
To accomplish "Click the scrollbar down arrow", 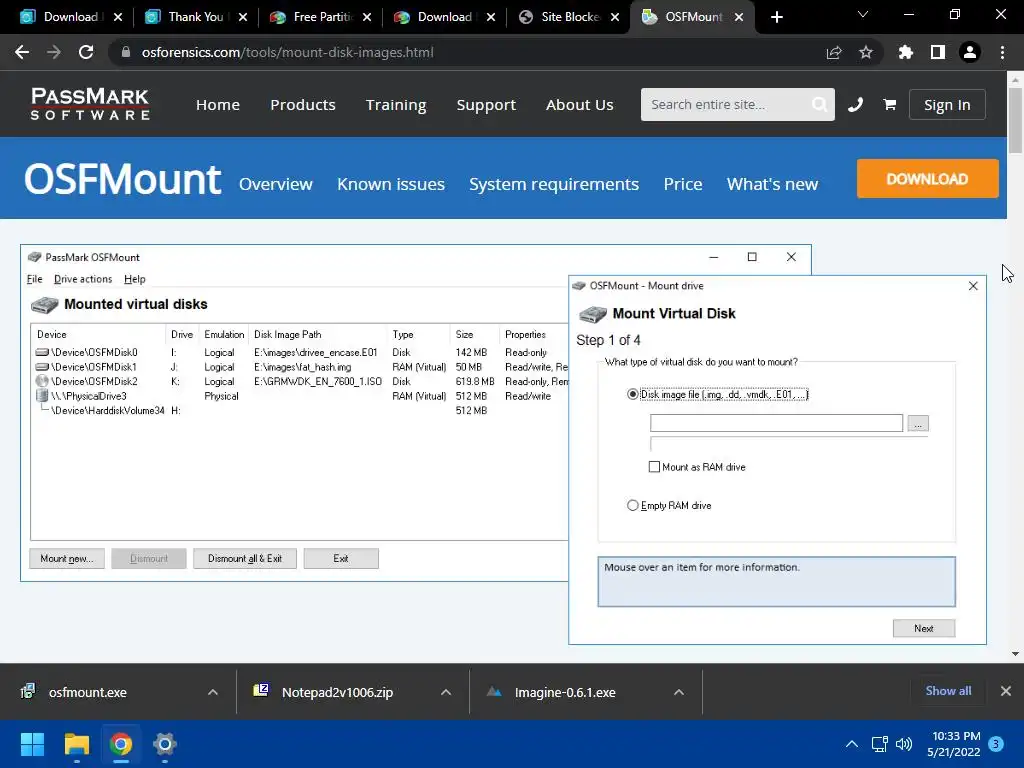I will click(x=1015, y=653).
